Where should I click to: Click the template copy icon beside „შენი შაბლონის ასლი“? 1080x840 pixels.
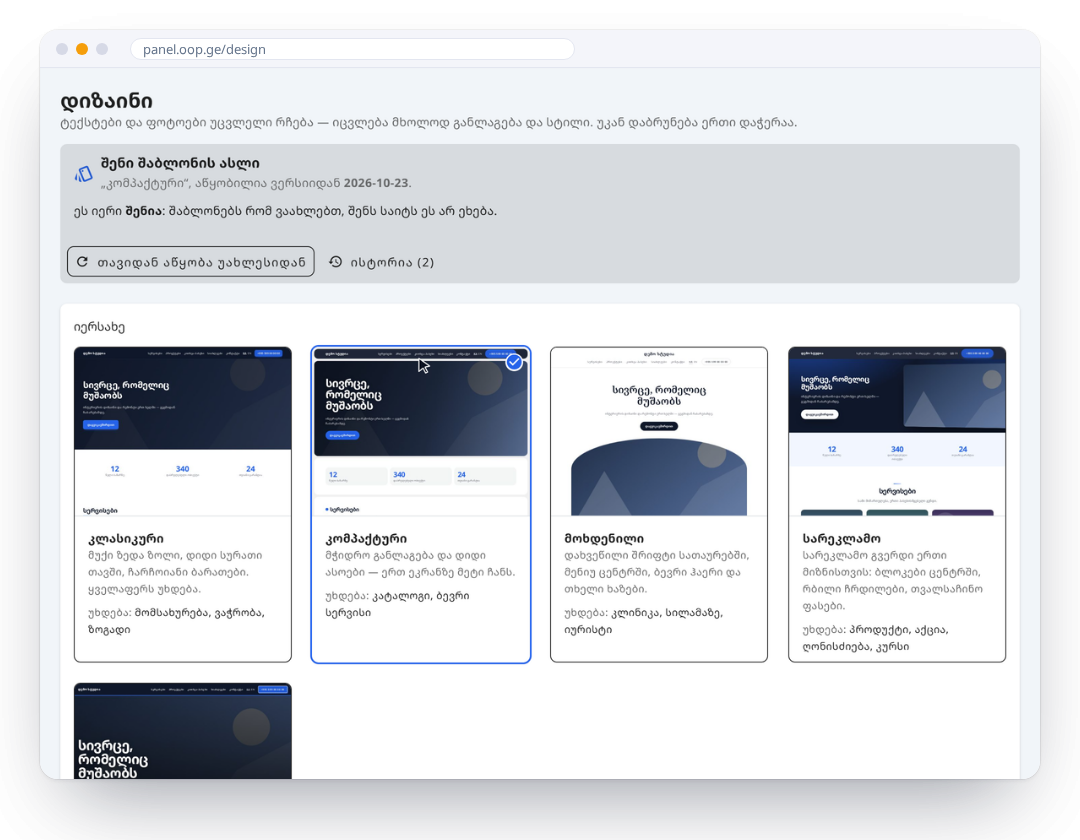click(83, 174)
